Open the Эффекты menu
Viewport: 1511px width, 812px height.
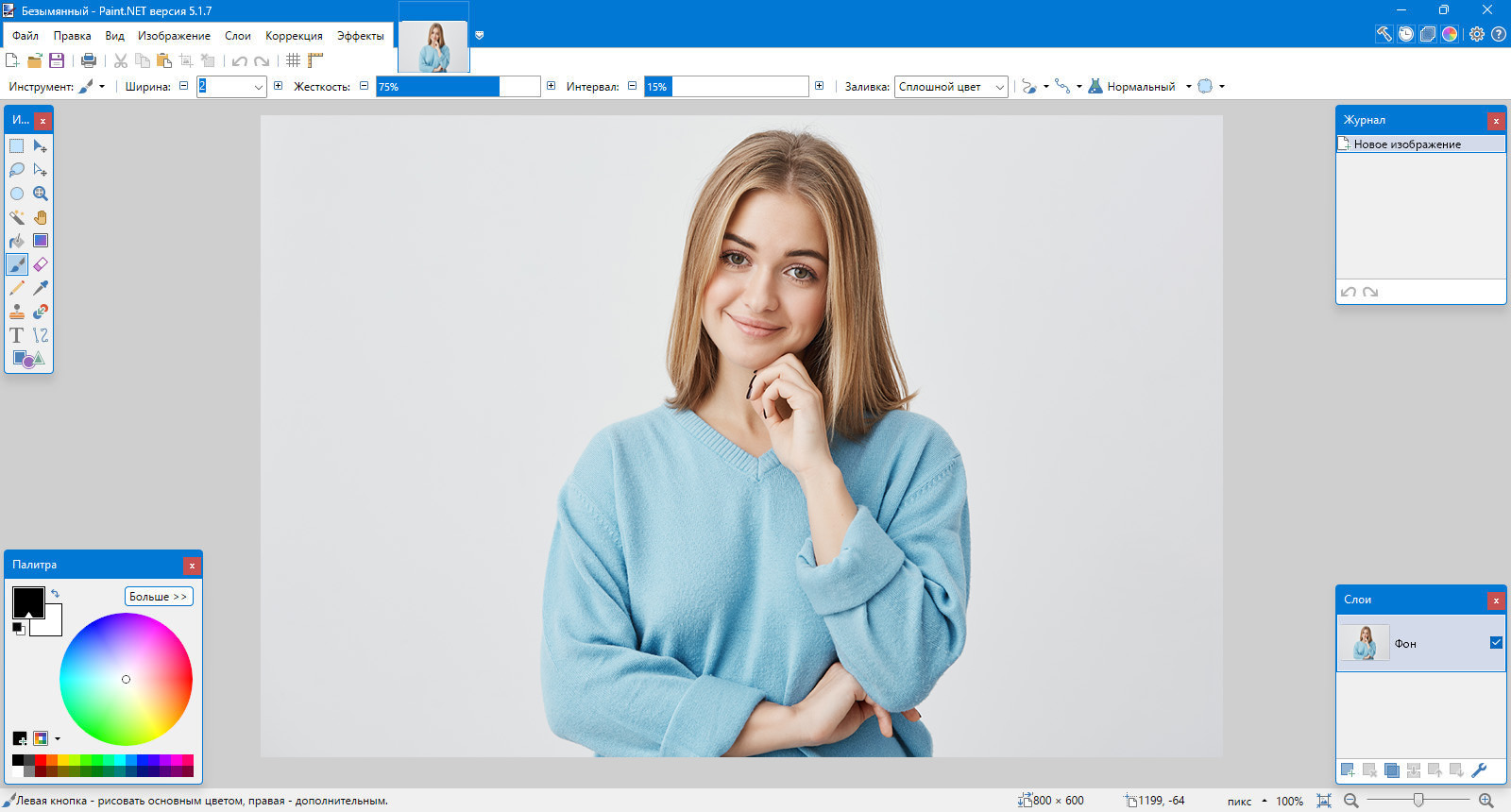360,36
